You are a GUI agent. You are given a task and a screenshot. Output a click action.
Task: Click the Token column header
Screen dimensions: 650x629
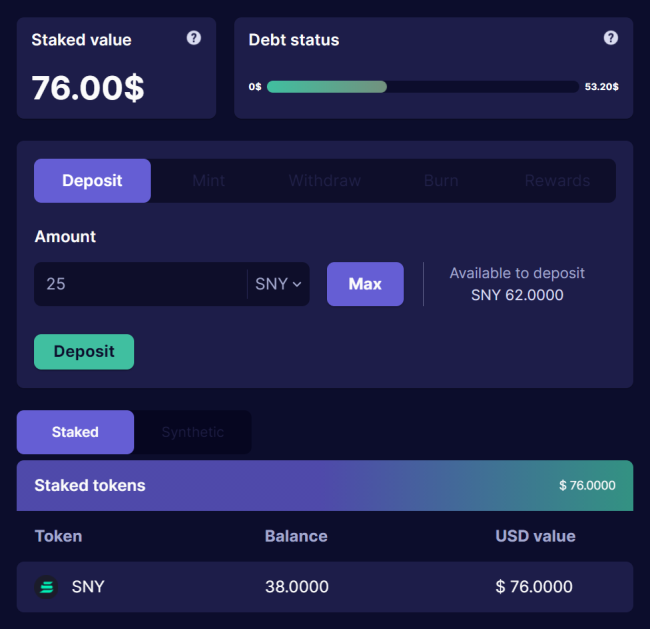coord(58,536)
